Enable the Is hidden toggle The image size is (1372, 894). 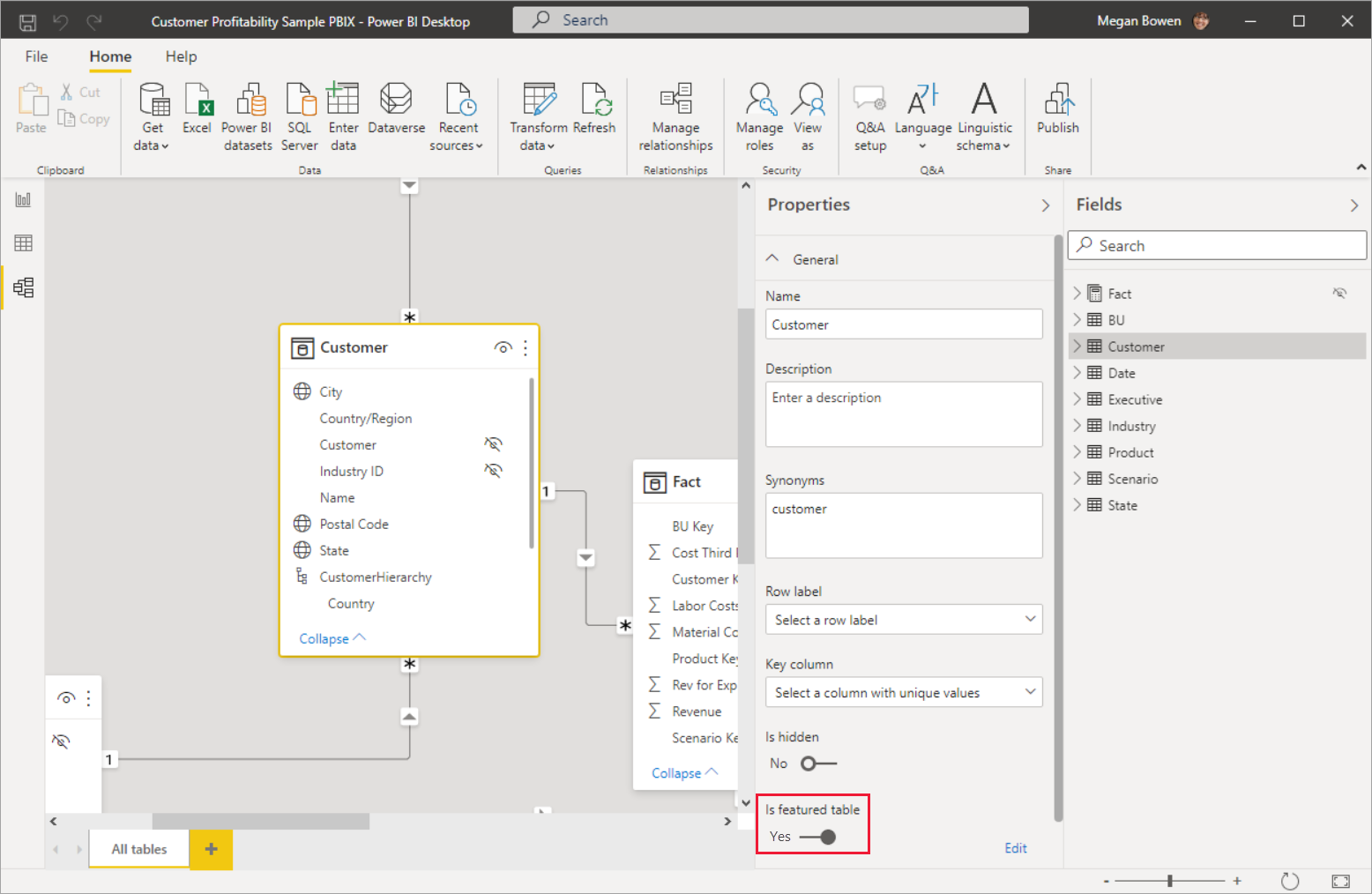(818, 763)
